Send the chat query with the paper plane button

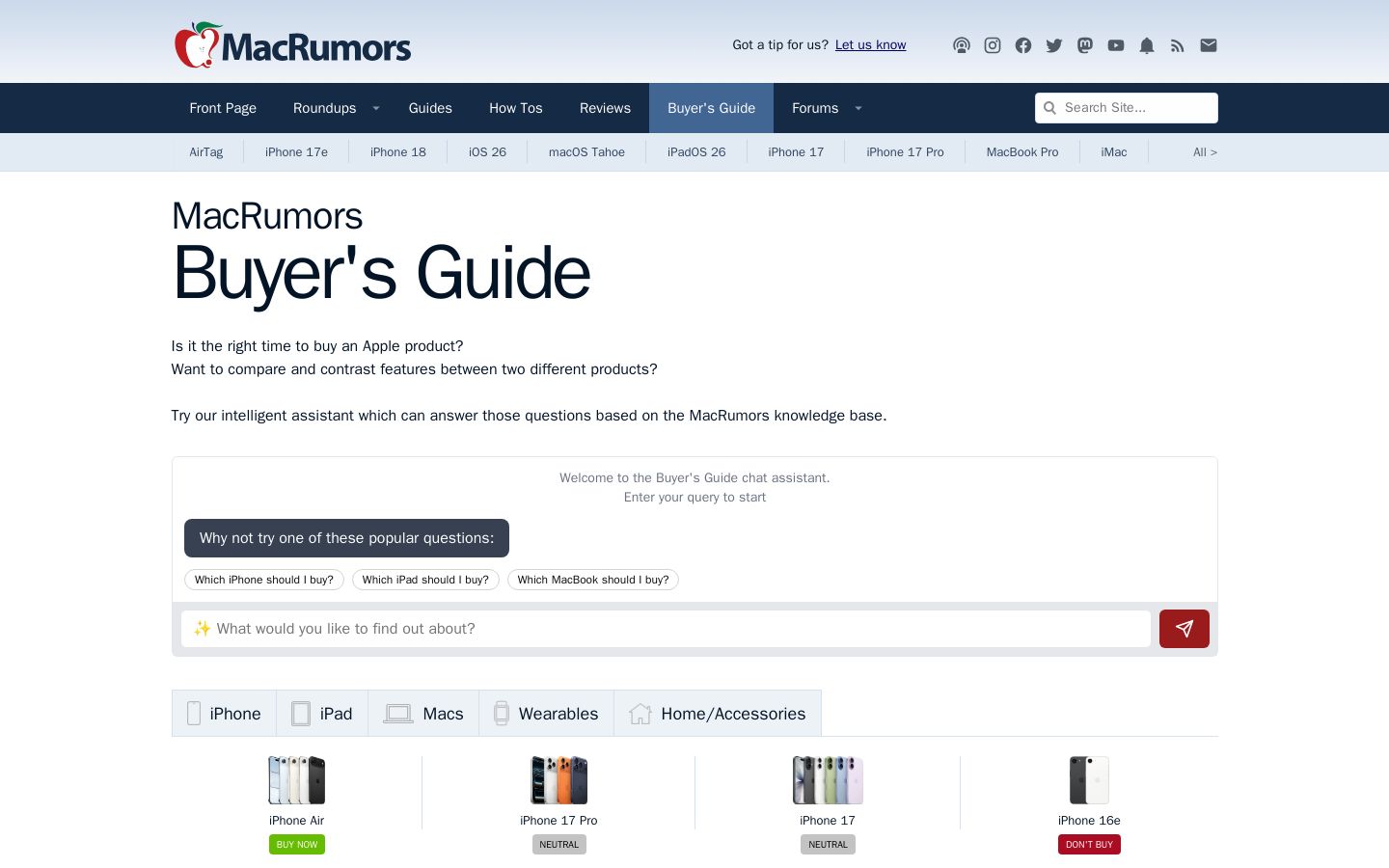tap(1185, 629)
